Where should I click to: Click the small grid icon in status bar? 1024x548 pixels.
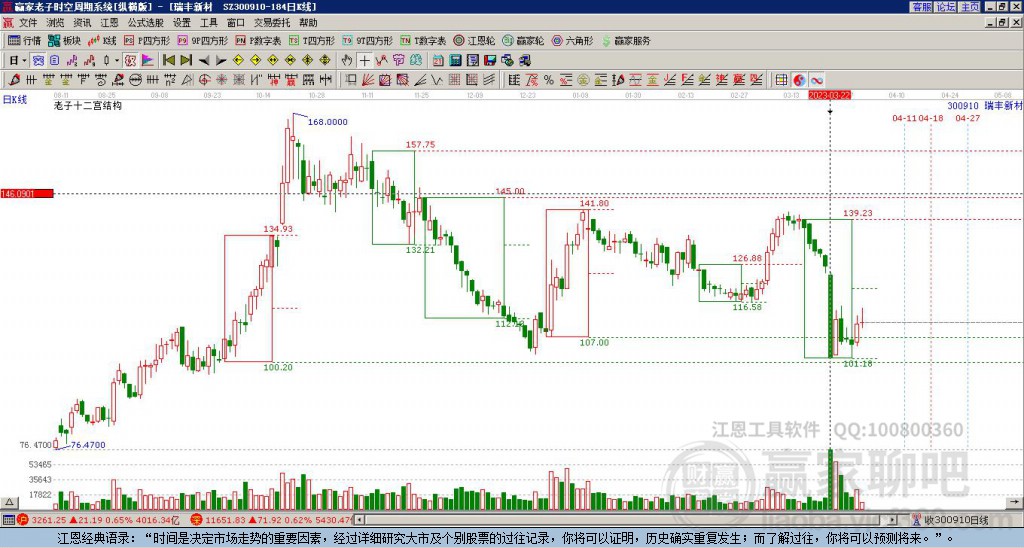[x=8, y=520]
